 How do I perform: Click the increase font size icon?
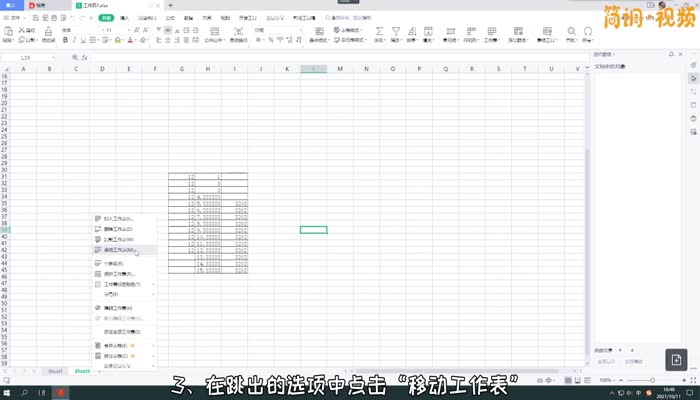click(137, 30)
